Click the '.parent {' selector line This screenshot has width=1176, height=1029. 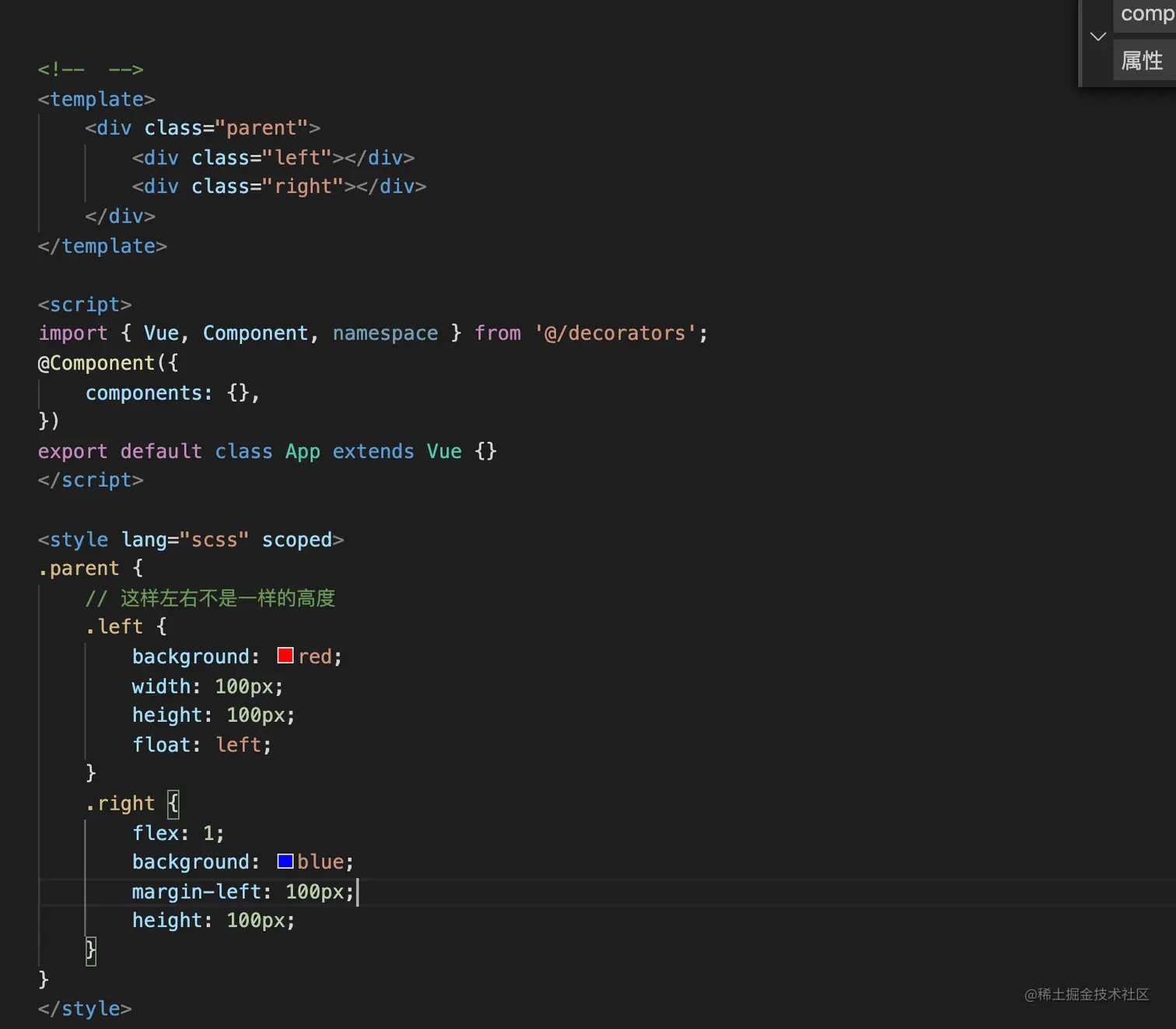[x=91, y=568]
